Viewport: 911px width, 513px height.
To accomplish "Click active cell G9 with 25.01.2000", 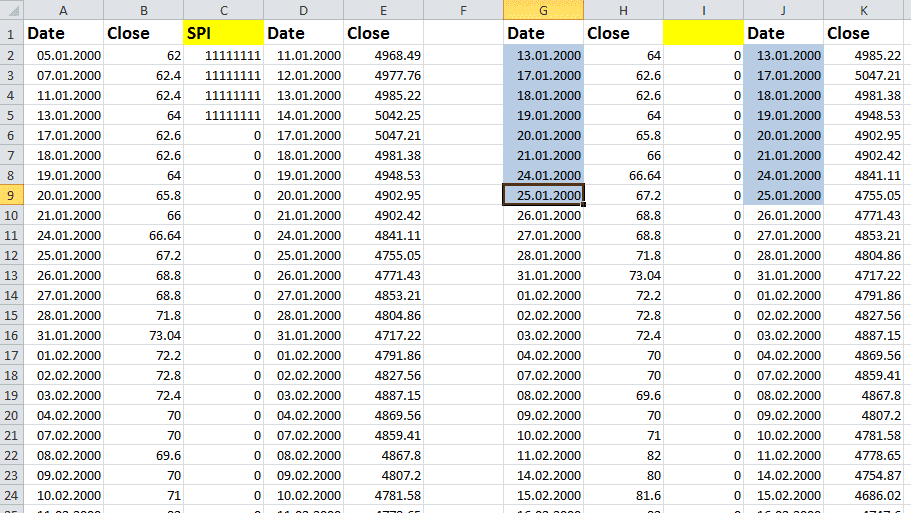I will pos(543,195).
